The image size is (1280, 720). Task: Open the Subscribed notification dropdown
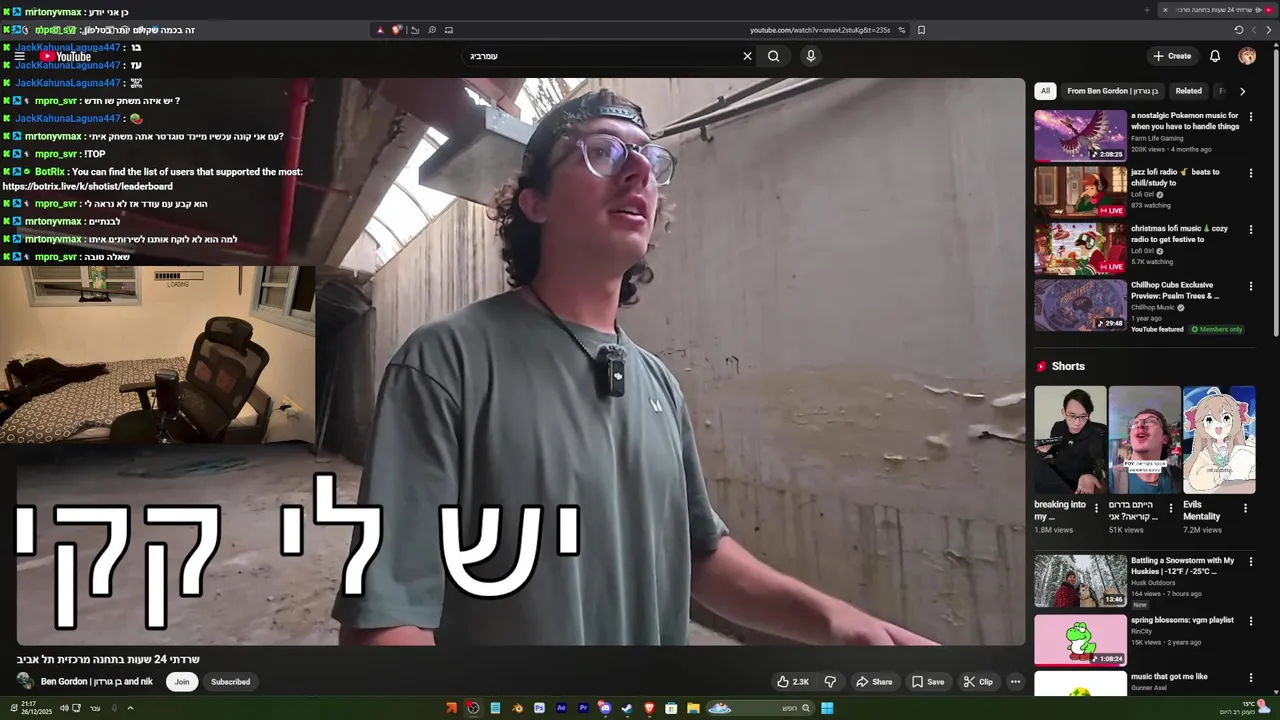[230, 682]
